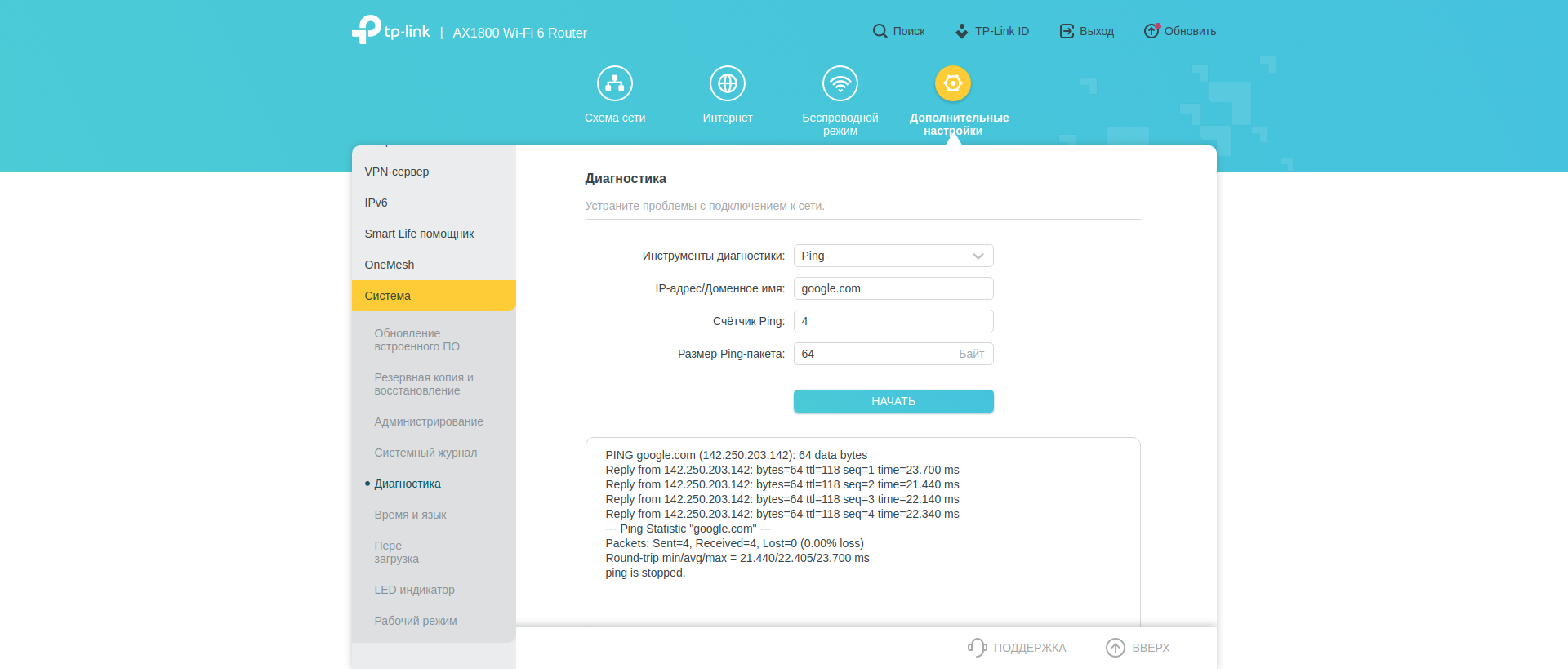
Task: Open the Интернет globe icon
Action: click(x=728, y=83)
